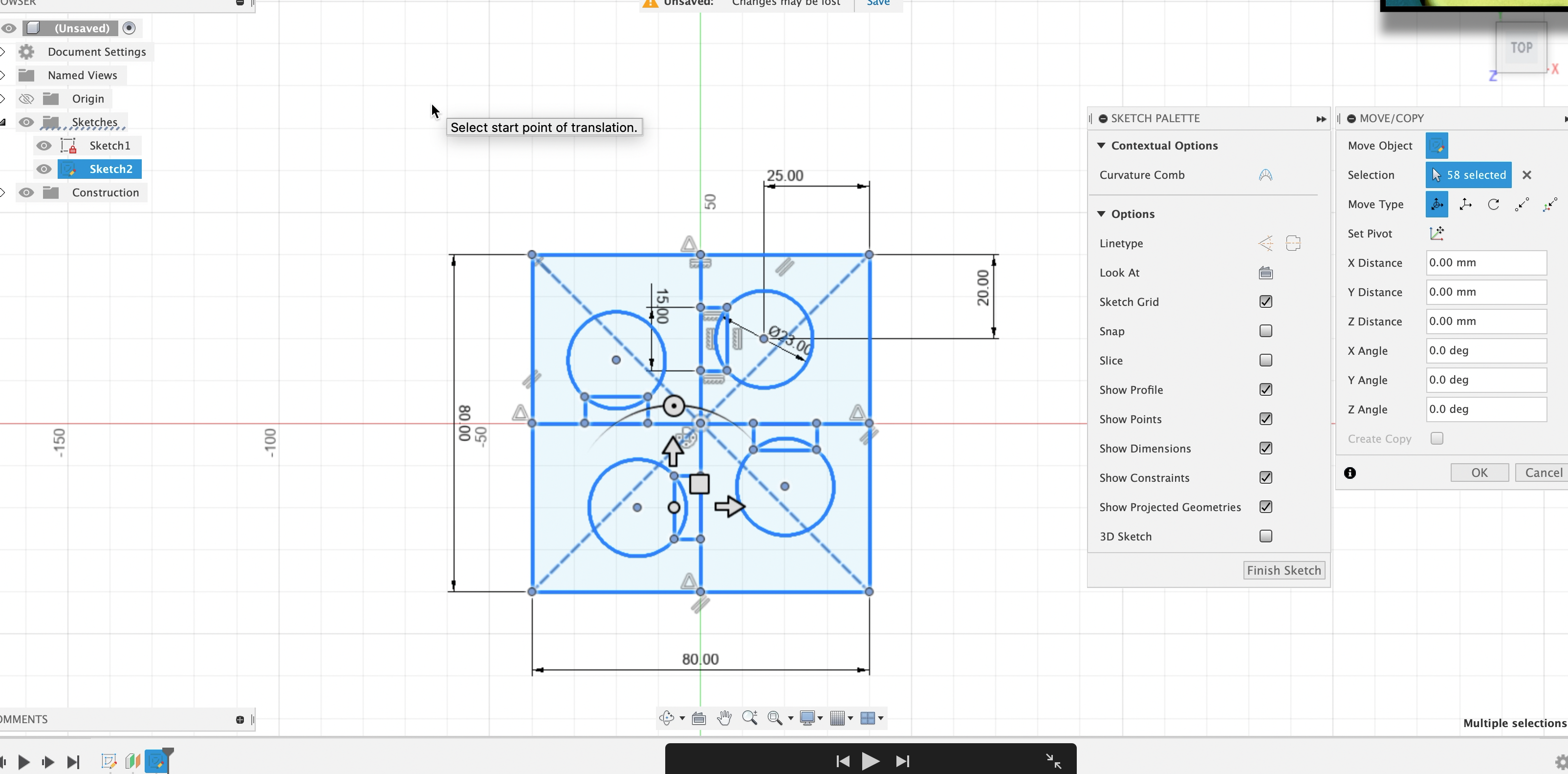Toggle the Show Dimensions checkbox
Screen dimensions: 1568x774
1265,449
